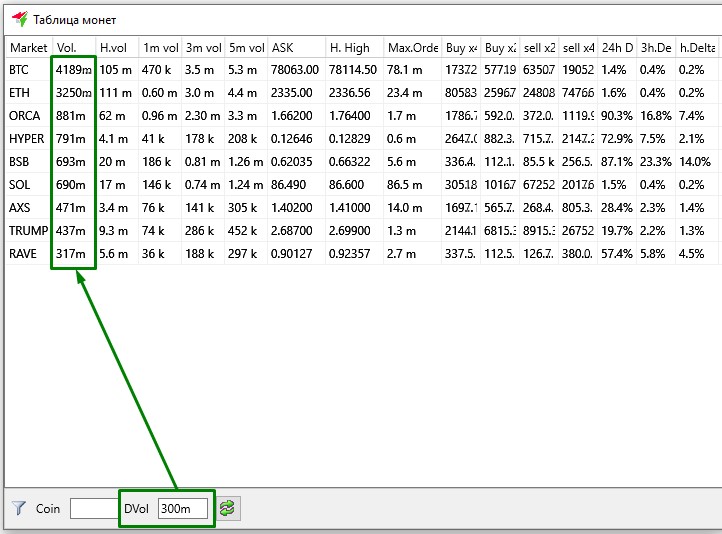Select the ETH market row
Image resolution: width=722 pixels, height=534 pixels.
click(20, 93)
